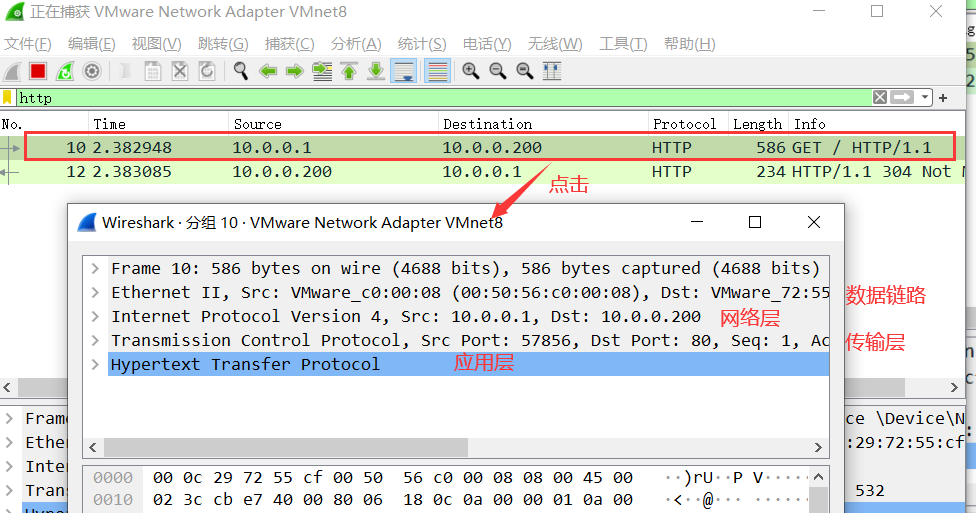The height and width of the screenshot is (513, 976).
Task: Toggle auto-scroll during live capture
Action: 403,72
